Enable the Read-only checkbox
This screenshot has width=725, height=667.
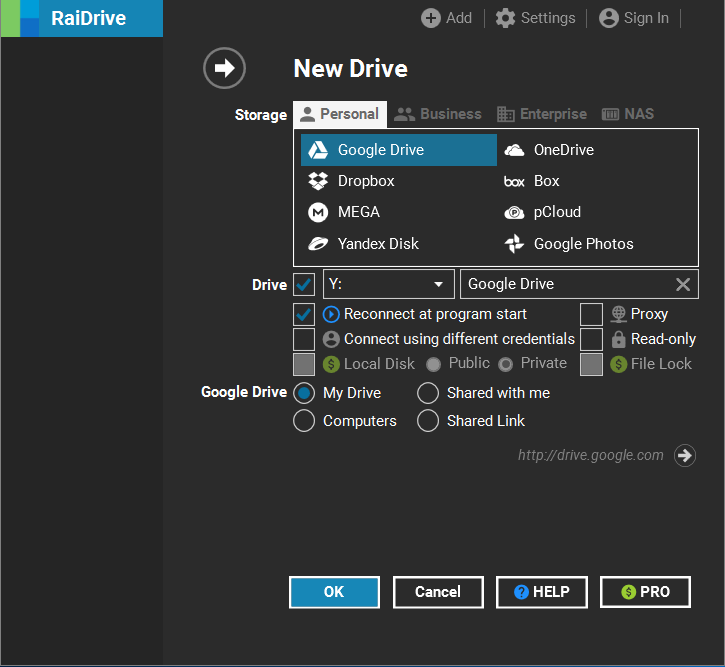click(x=591, y=339)
